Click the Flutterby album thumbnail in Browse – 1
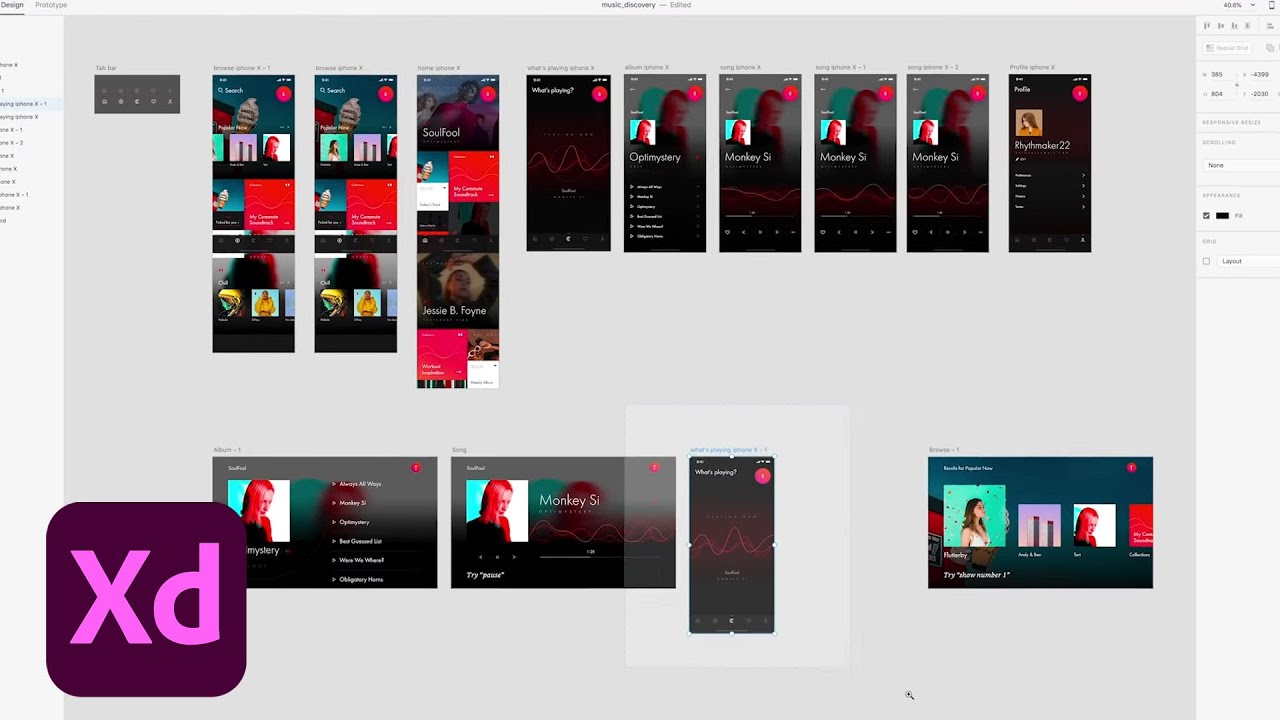Screen dimensions: 1280x720 click(x=974, y=515)
